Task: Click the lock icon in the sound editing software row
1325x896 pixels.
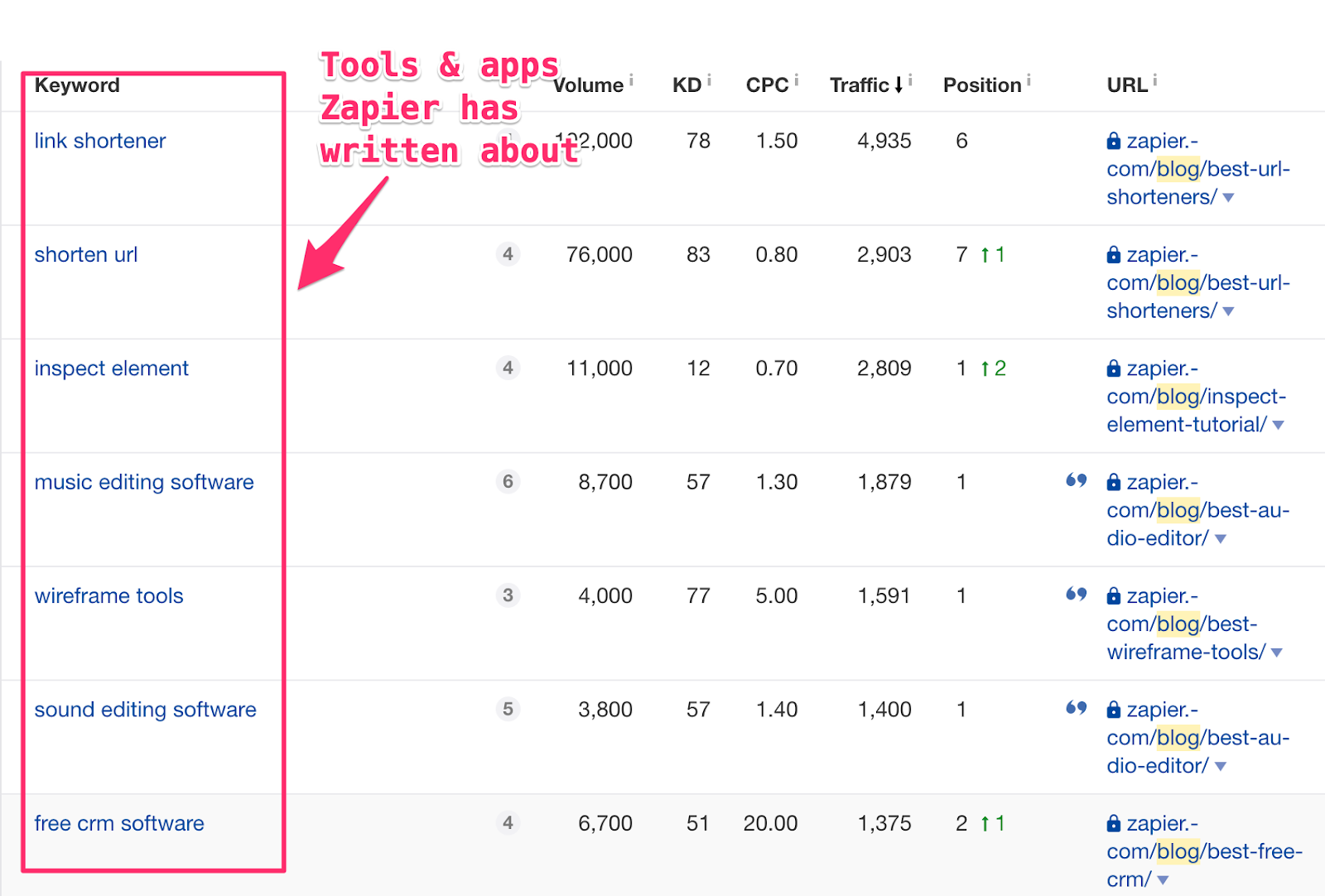Action: tap(1114, 710)
